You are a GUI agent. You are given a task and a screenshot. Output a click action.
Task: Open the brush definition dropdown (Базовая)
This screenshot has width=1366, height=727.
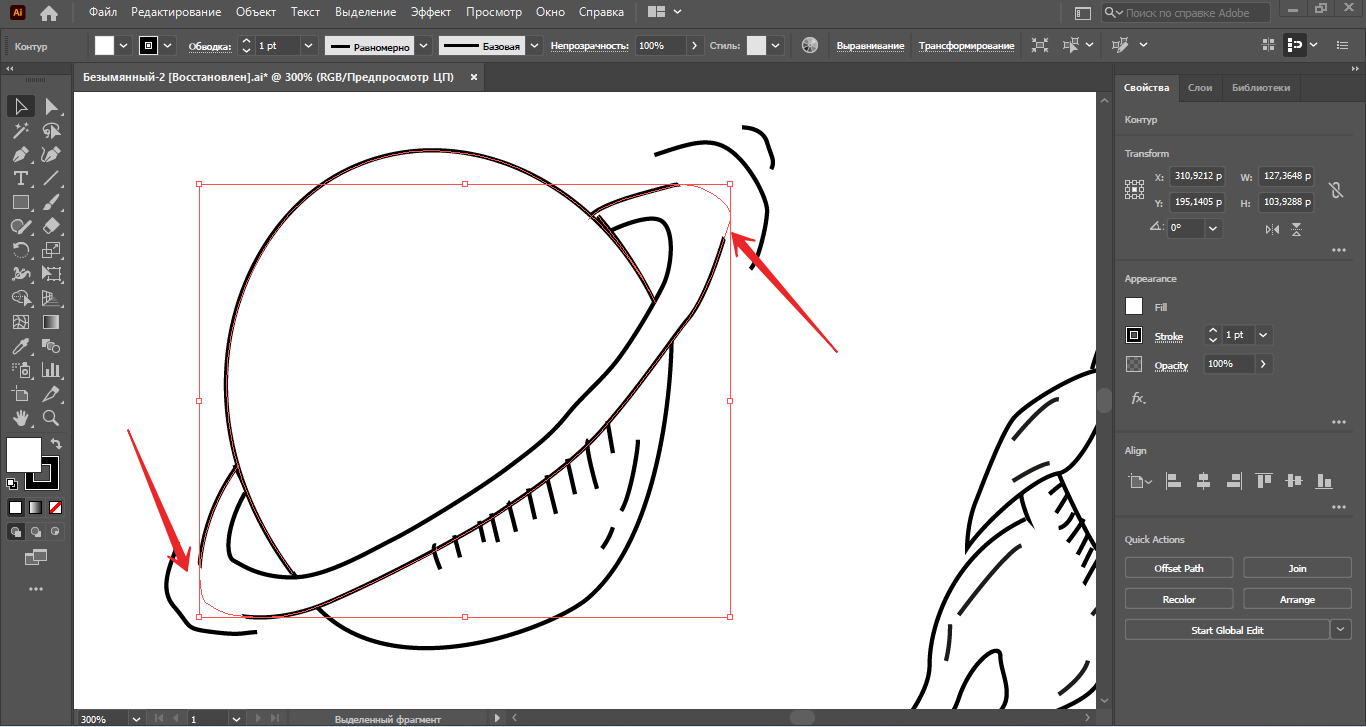(534, 46)
